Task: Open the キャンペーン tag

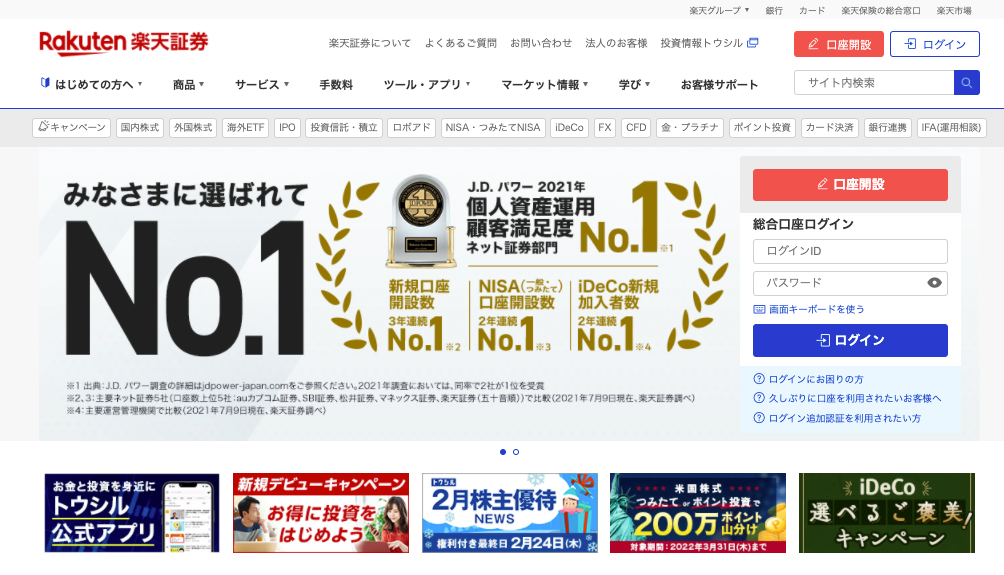Action: pyautogui.click(x=72, y=127)
